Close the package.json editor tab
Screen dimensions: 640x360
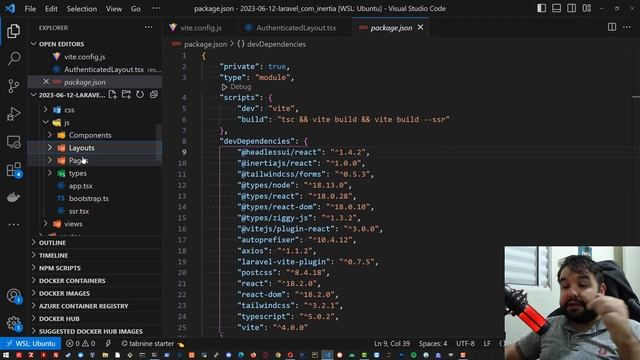420,27
